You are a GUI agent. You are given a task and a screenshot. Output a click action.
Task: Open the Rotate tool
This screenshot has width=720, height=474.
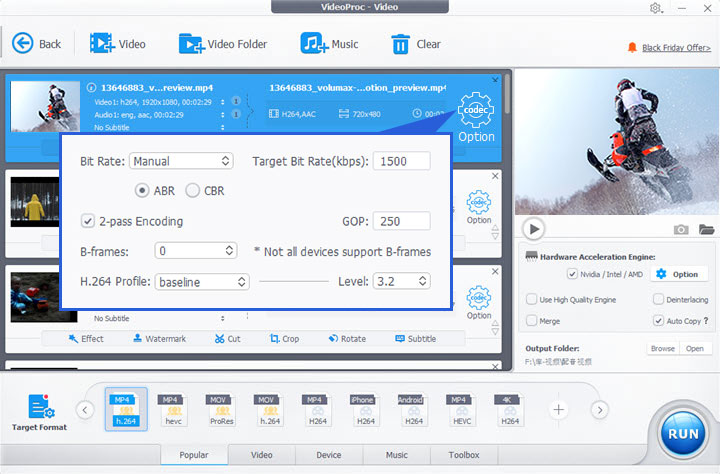point(347,339)
